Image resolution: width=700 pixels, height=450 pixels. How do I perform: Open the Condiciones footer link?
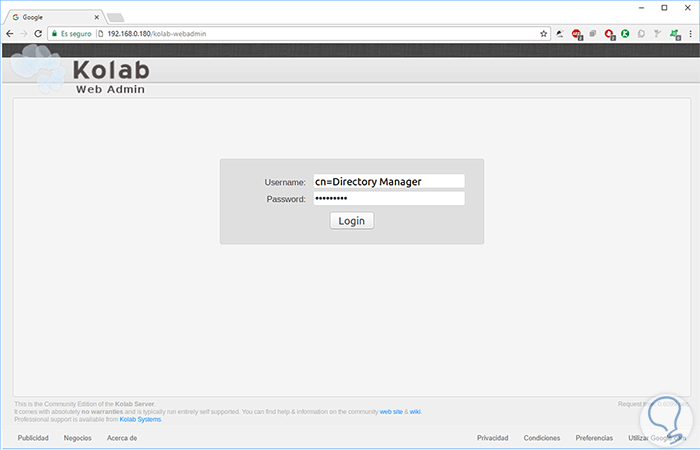542,438
